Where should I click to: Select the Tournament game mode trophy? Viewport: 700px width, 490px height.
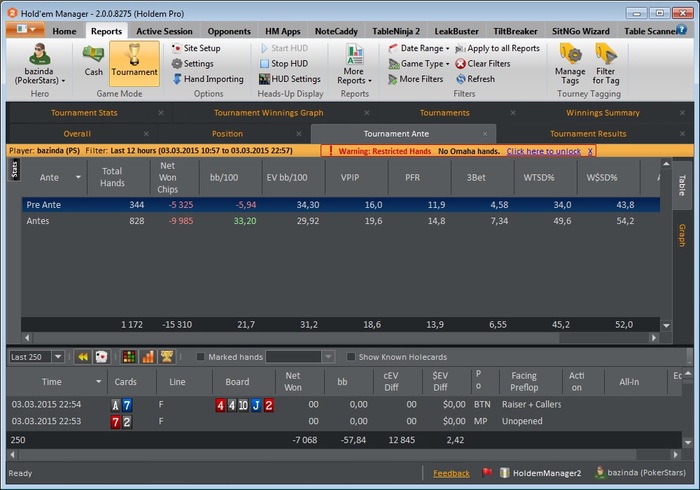pos(134,63)
